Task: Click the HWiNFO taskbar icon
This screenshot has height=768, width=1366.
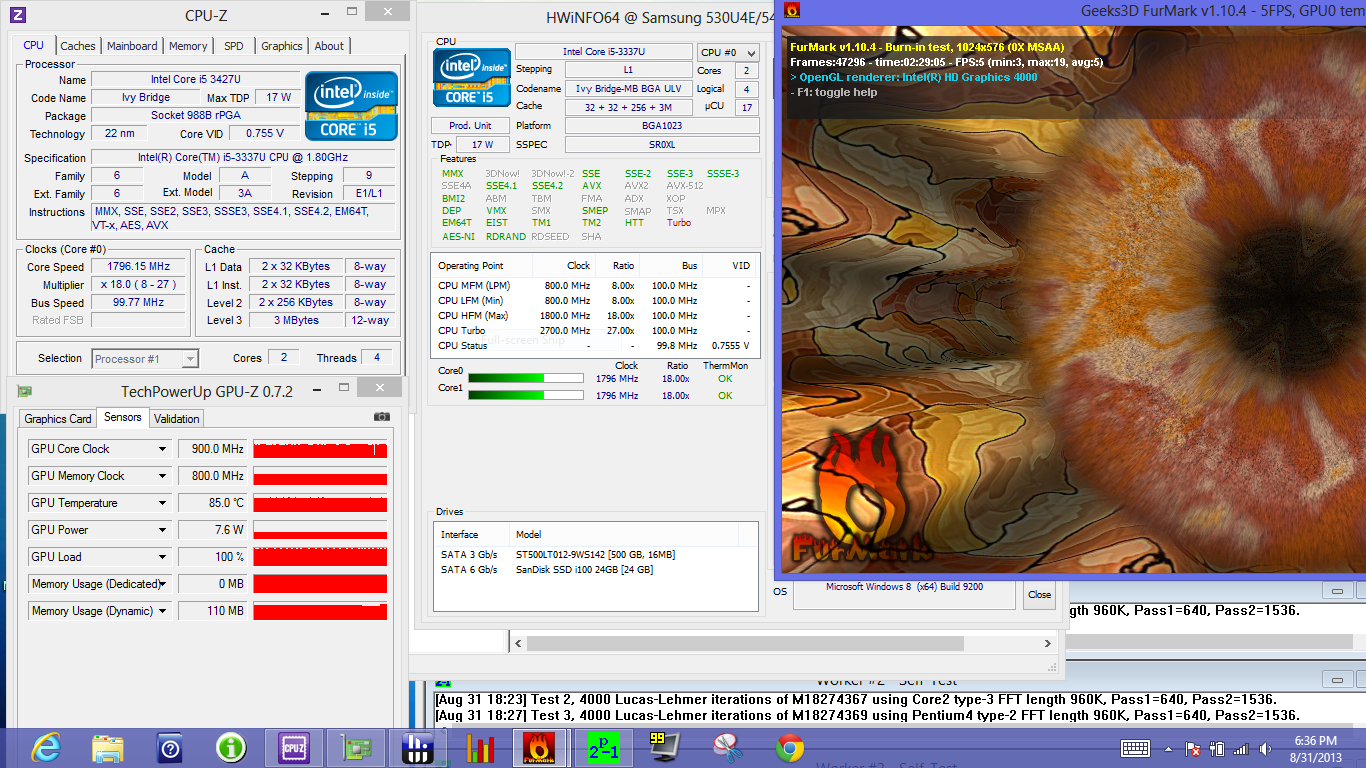Action: coord(417,747)
